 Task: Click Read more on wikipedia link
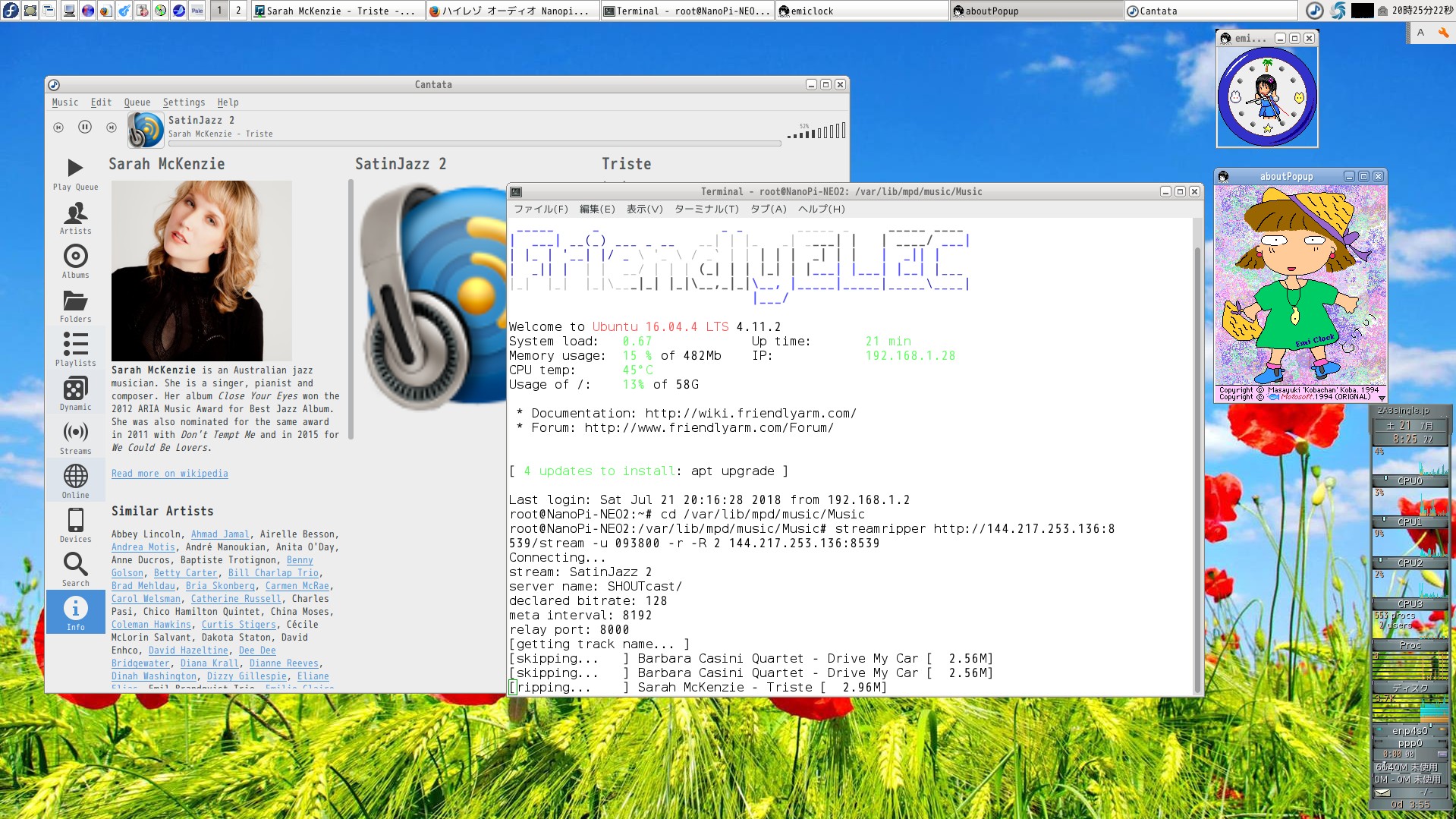coord(169,474)
